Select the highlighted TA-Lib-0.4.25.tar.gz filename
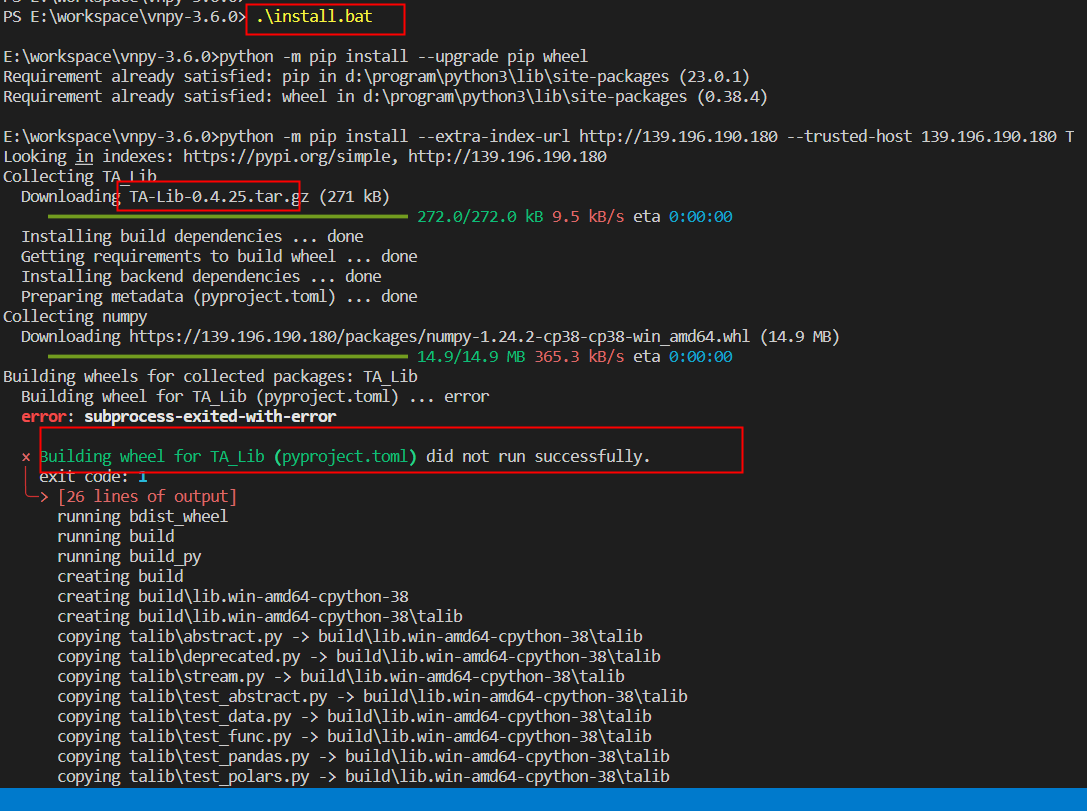The width and height of the screenshot is (1087, 811). pyautogui.click(x=208, y=196)
